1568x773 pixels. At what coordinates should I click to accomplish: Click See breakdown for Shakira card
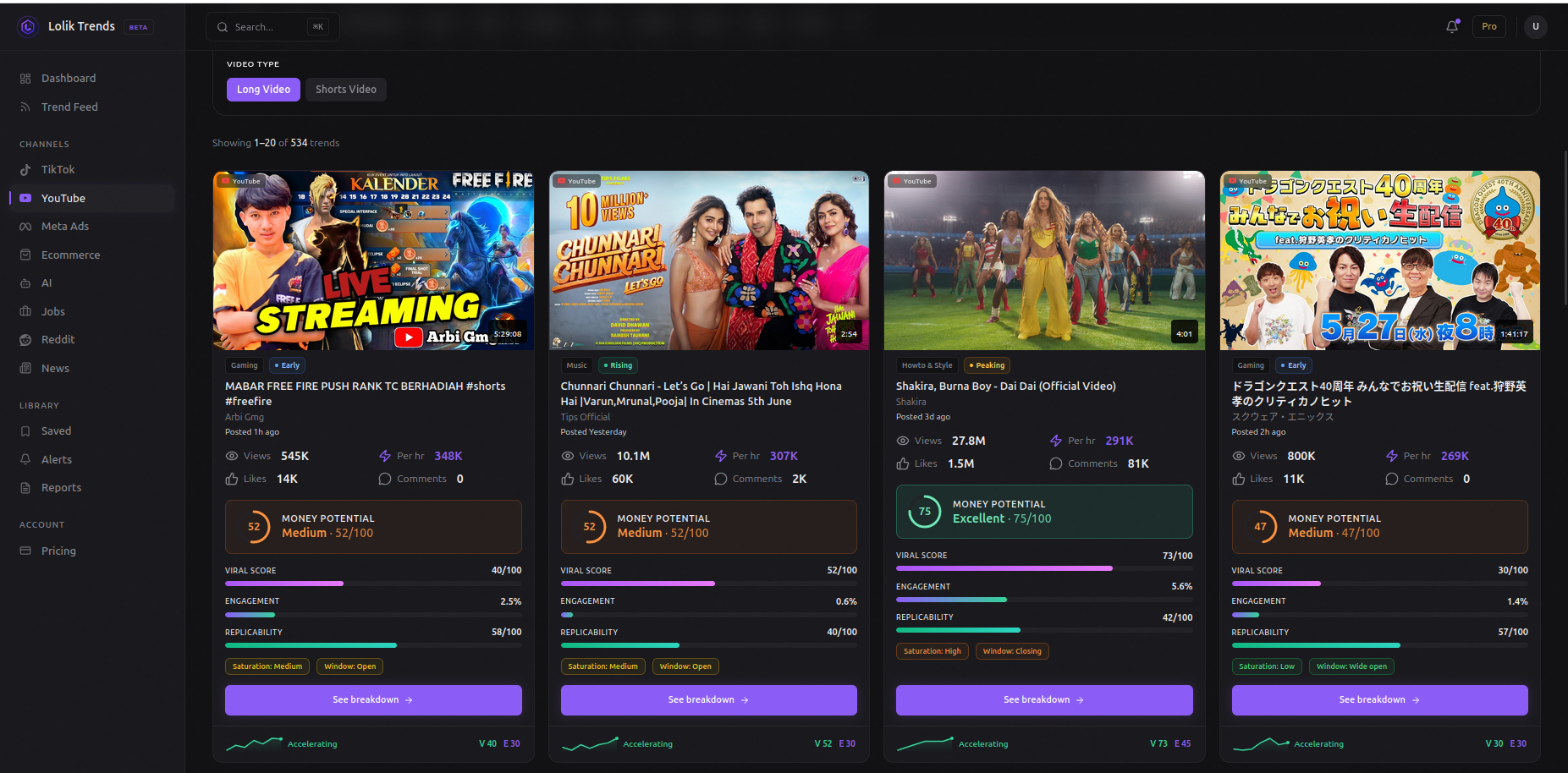[x=1044, y=700]
